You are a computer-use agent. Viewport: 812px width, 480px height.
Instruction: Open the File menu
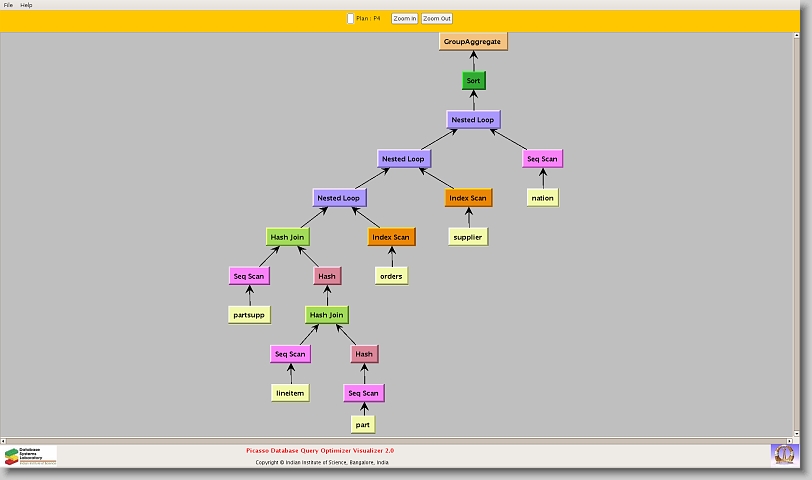8,5
